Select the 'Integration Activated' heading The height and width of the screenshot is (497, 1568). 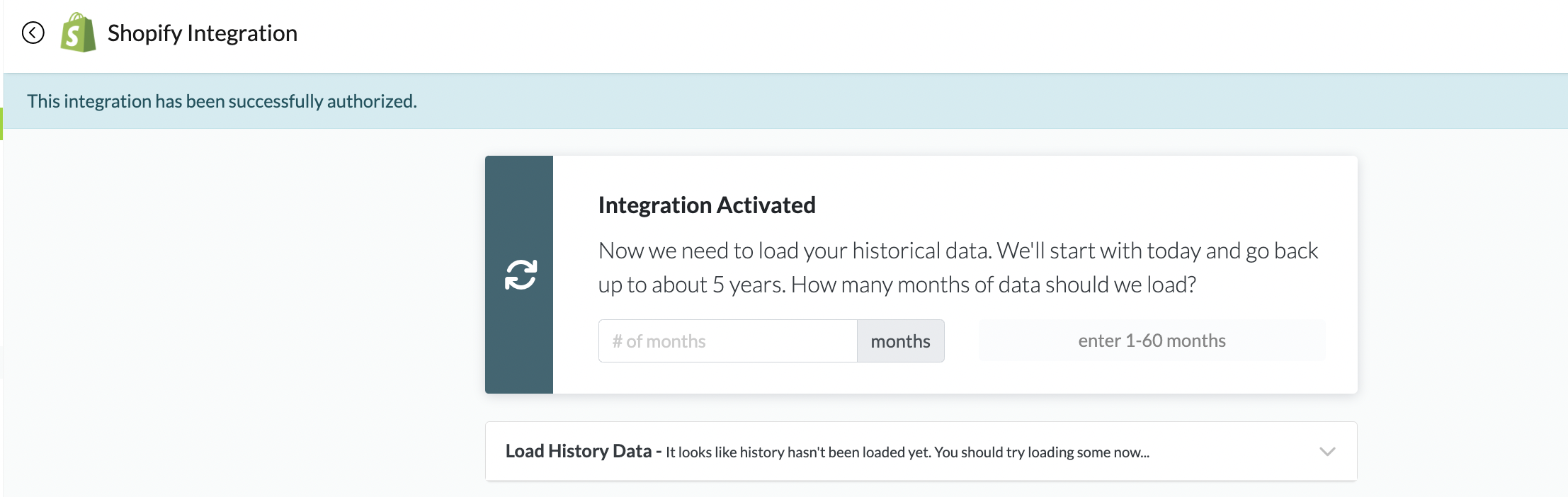(707, 205)
